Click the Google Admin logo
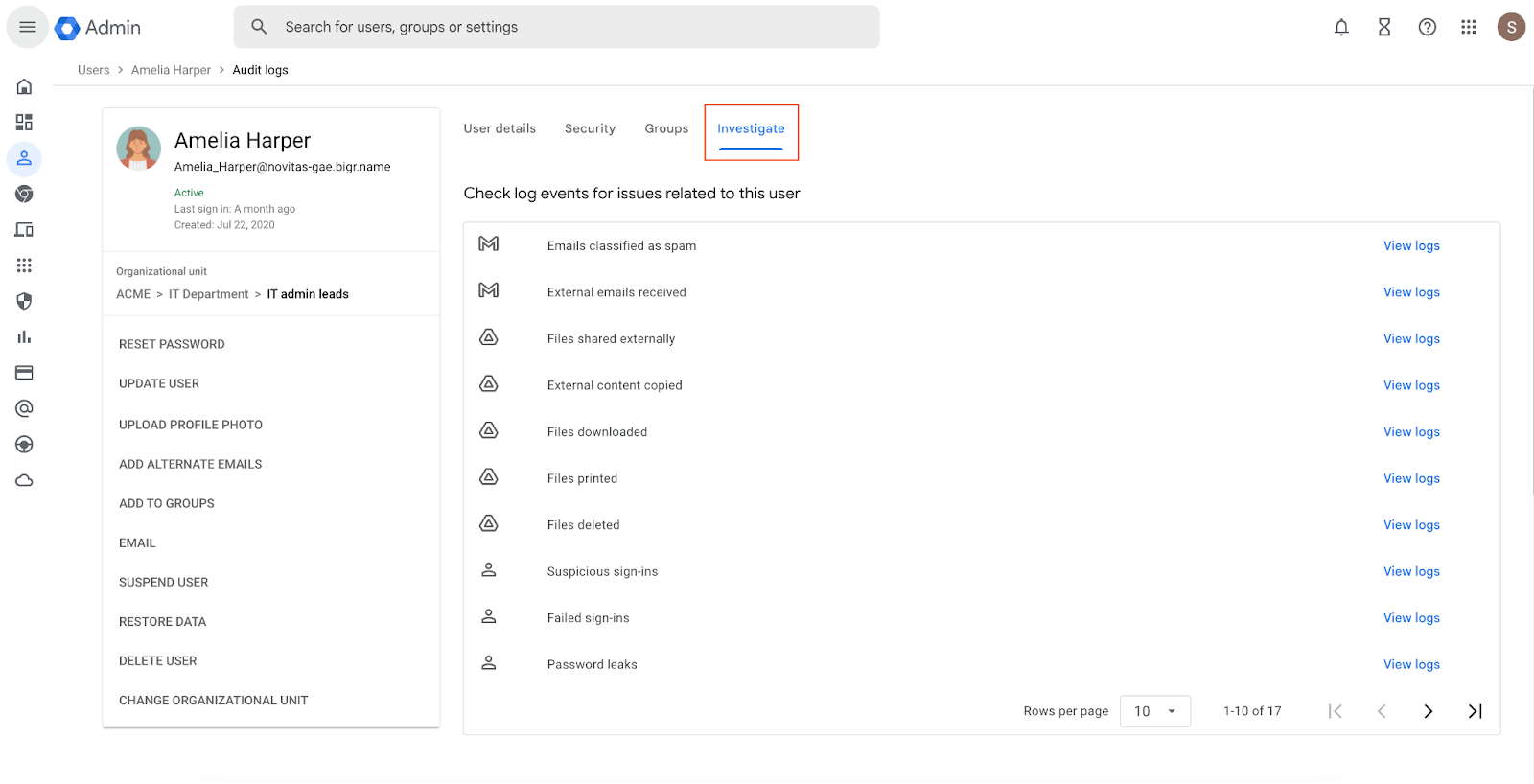 pyautogui.click(x=98, y=28)
